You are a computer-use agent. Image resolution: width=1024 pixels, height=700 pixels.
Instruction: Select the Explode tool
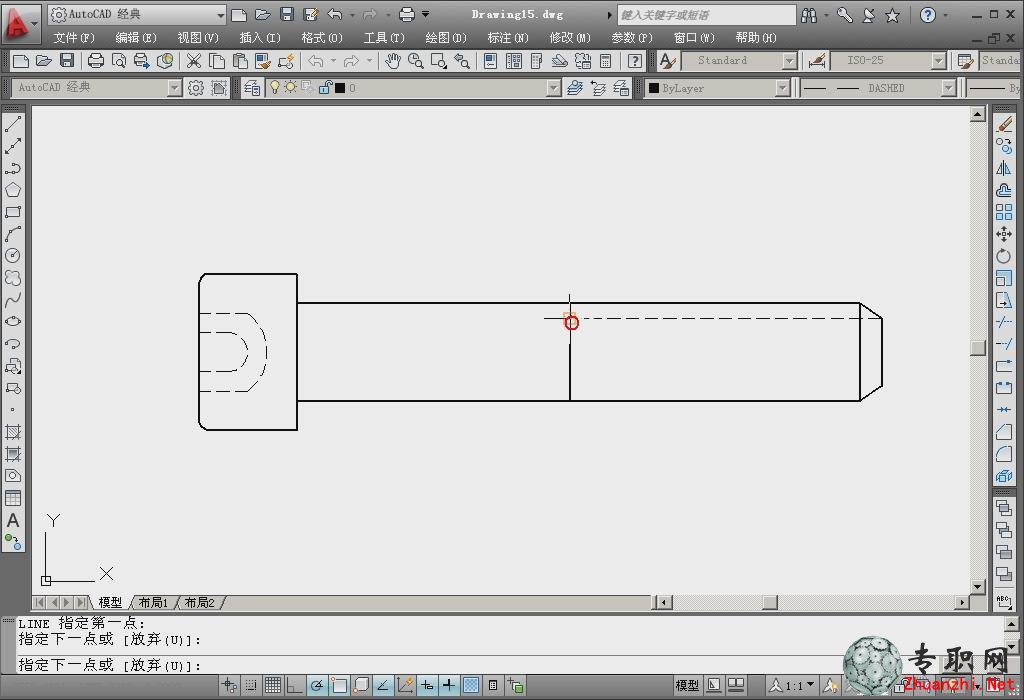1004,476
